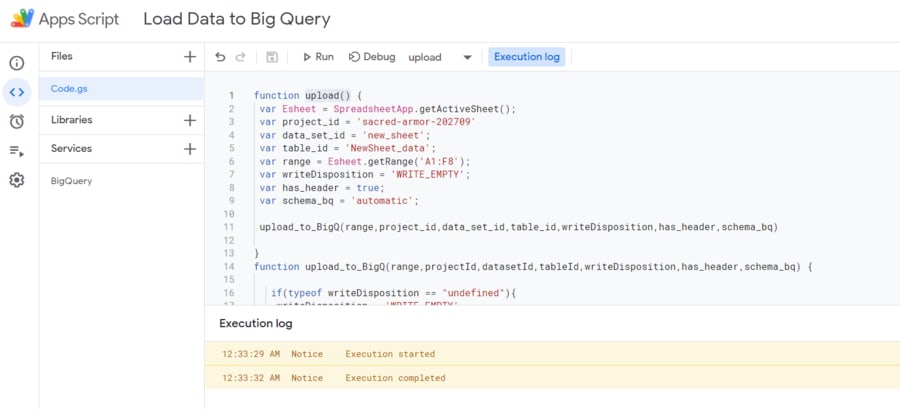Click the writeDisposition 'WRITE_EMPTY' line 7

click(365, 174)
